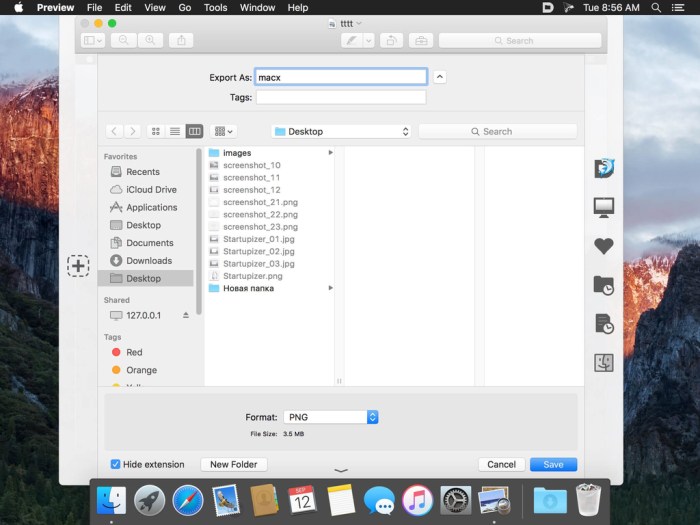This screenshot has width=700, height=525.
Task: Click the Tags input field
Action: (x=341, y=97)
